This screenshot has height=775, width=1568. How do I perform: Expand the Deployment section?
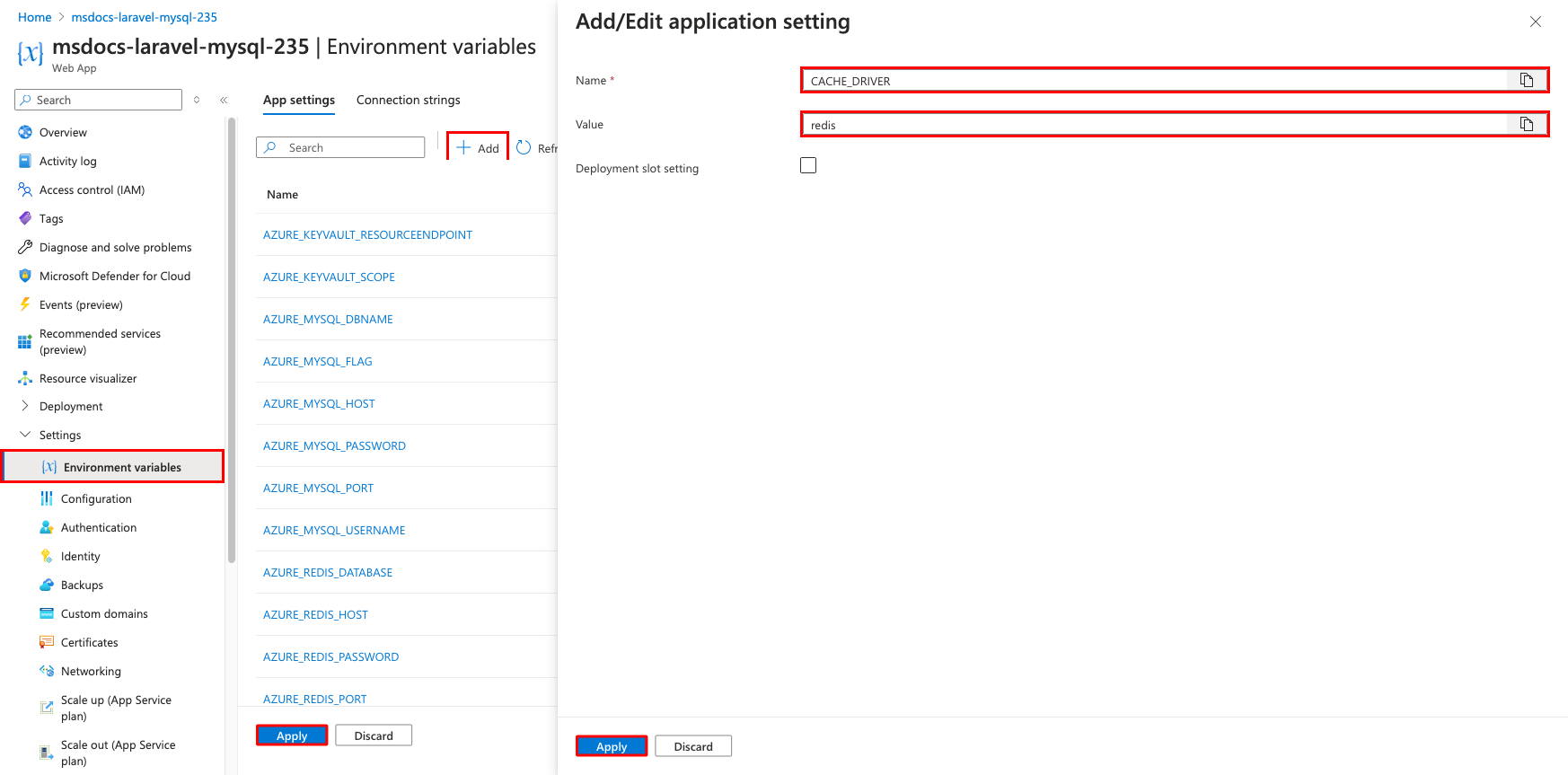(25, 406)
